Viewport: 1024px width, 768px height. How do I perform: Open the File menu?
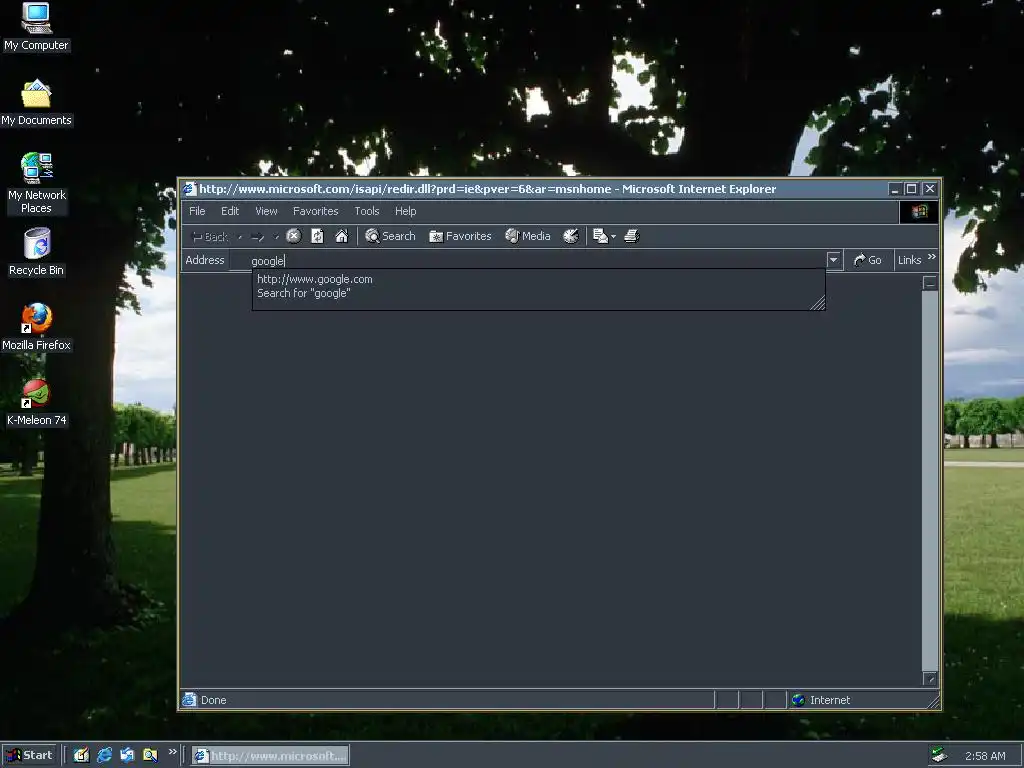pos(197,211)
